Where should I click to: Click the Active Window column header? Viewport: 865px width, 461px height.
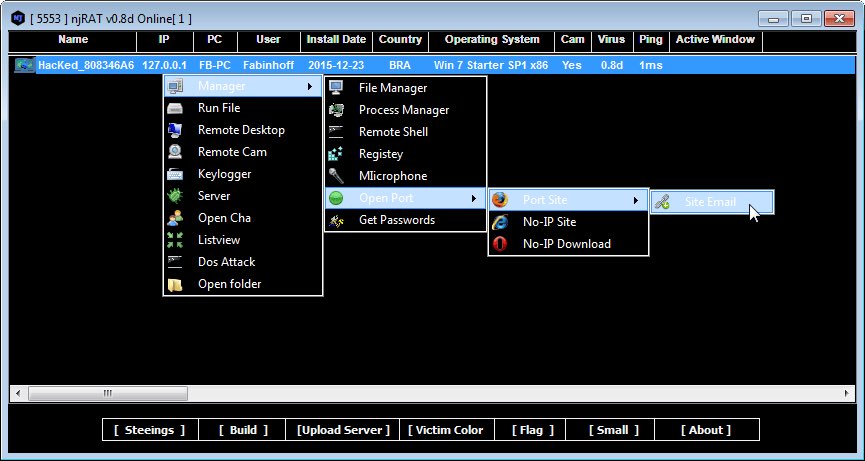click(x=716, y=40)
